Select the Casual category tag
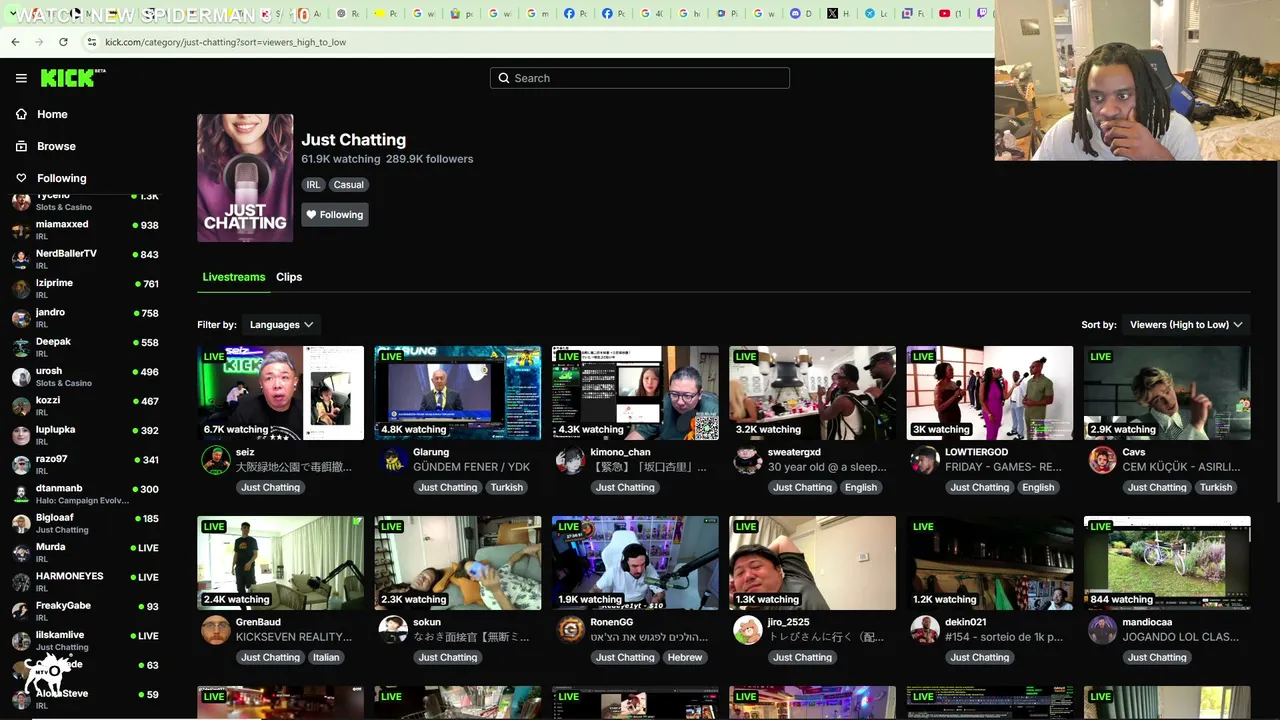 pyautogui.click(x=349, y=185)
